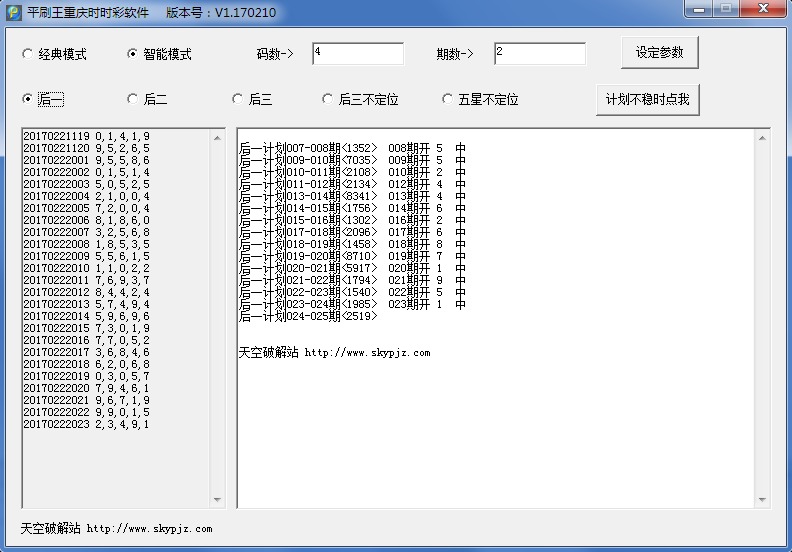Focus the 期数 input box
Viewport: 792px width, 552px height.
(x=538, y=54)
